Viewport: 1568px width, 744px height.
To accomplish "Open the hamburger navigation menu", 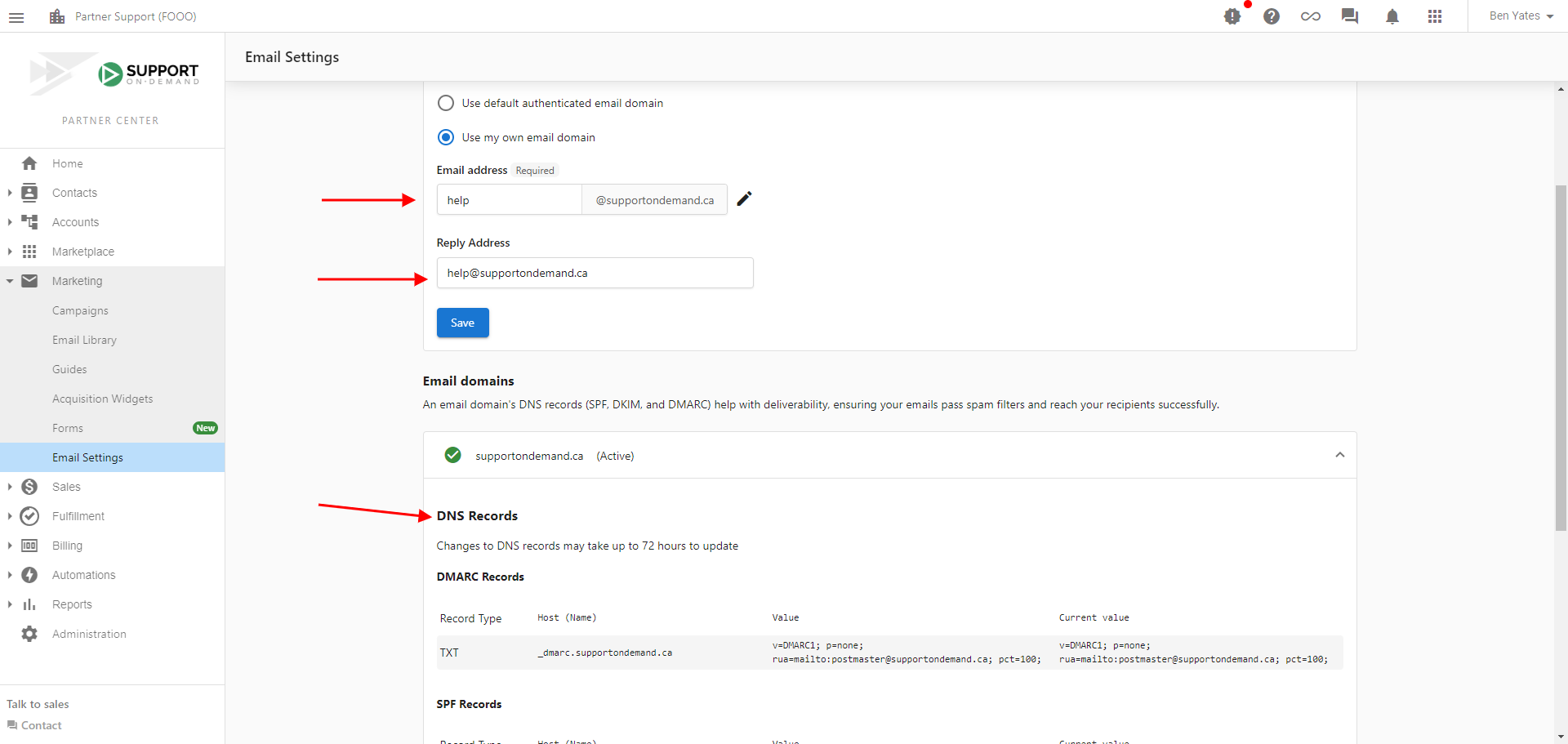I will point(16,16).
